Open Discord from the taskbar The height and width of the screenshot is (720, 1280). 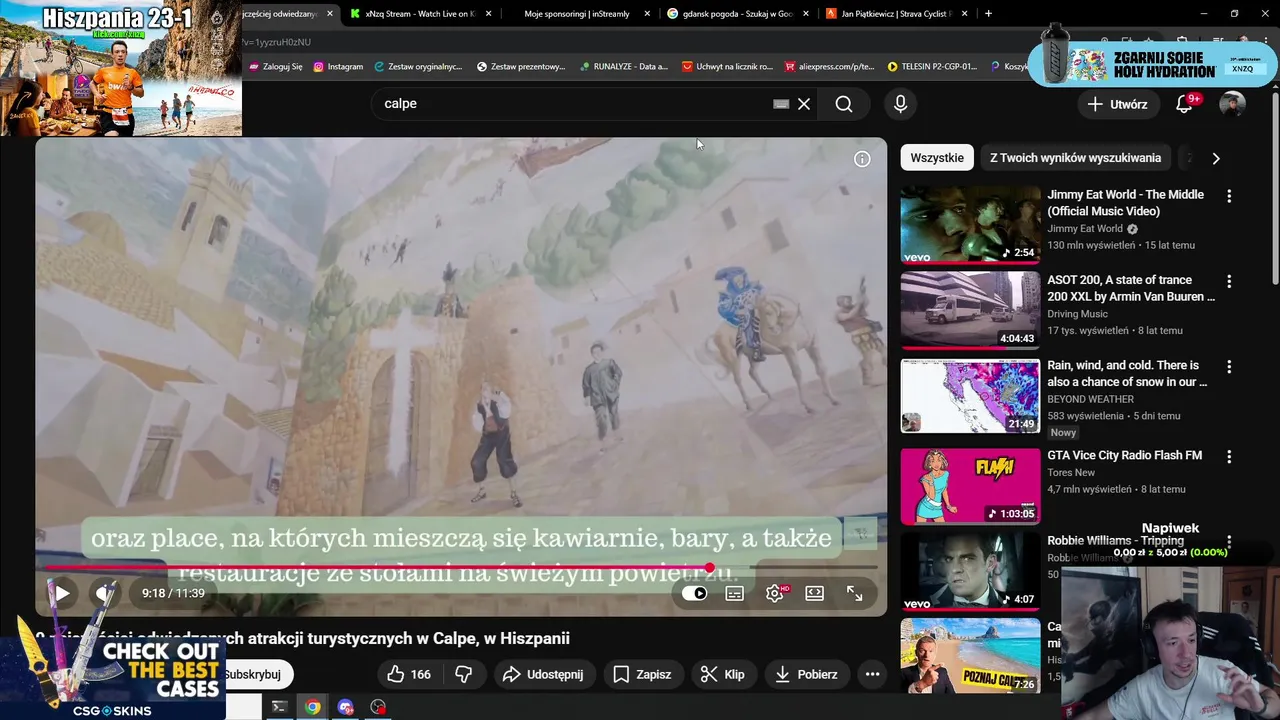click(346, 707)
